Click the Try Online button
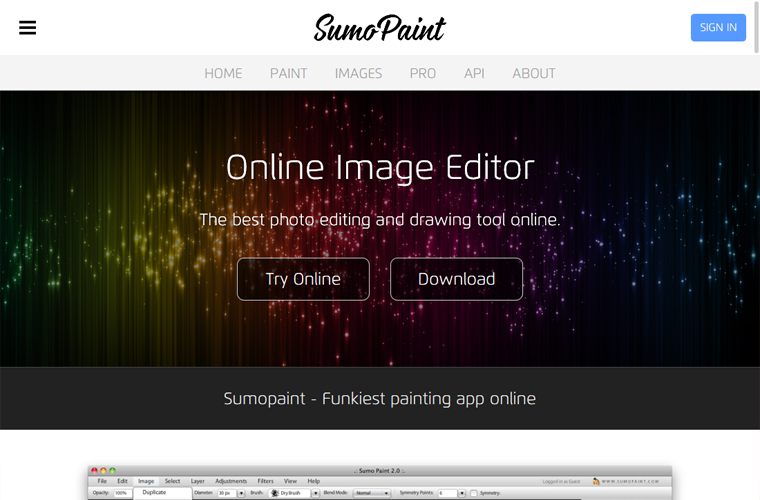The image size is (760, 500). [303, 279]
